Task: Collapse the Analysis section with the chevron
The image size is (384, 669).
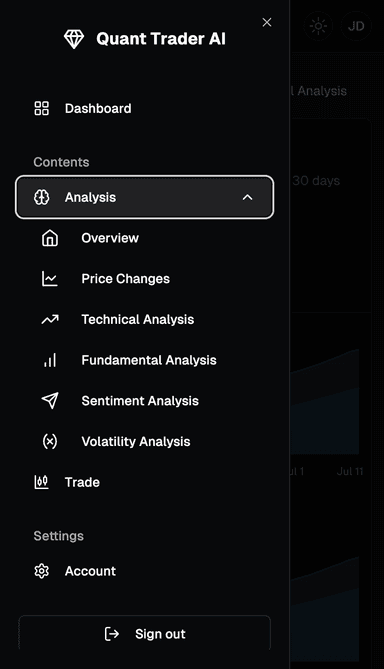Action: click(247, 197)
